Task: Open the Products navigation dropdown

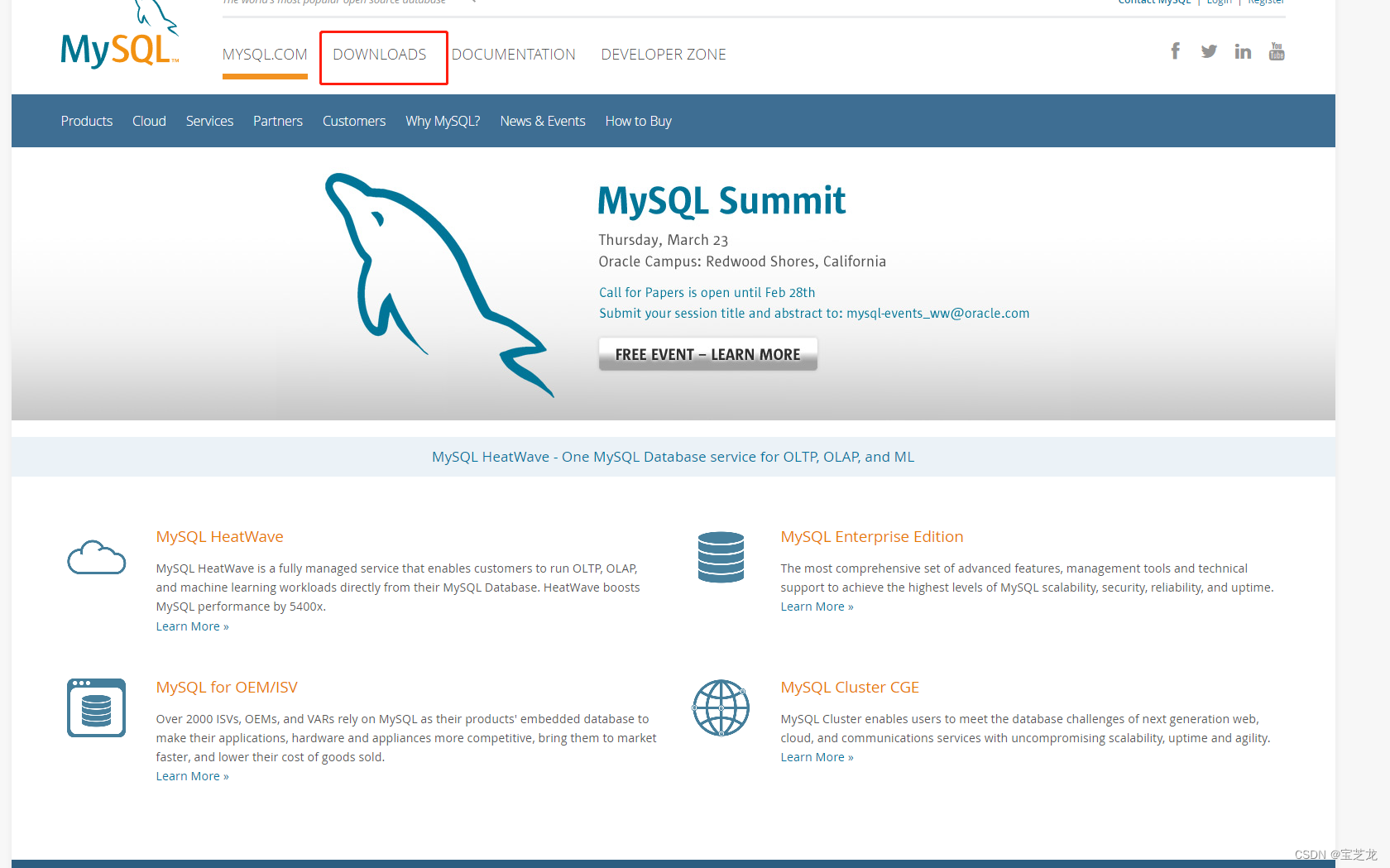Action: coord(86,121)
